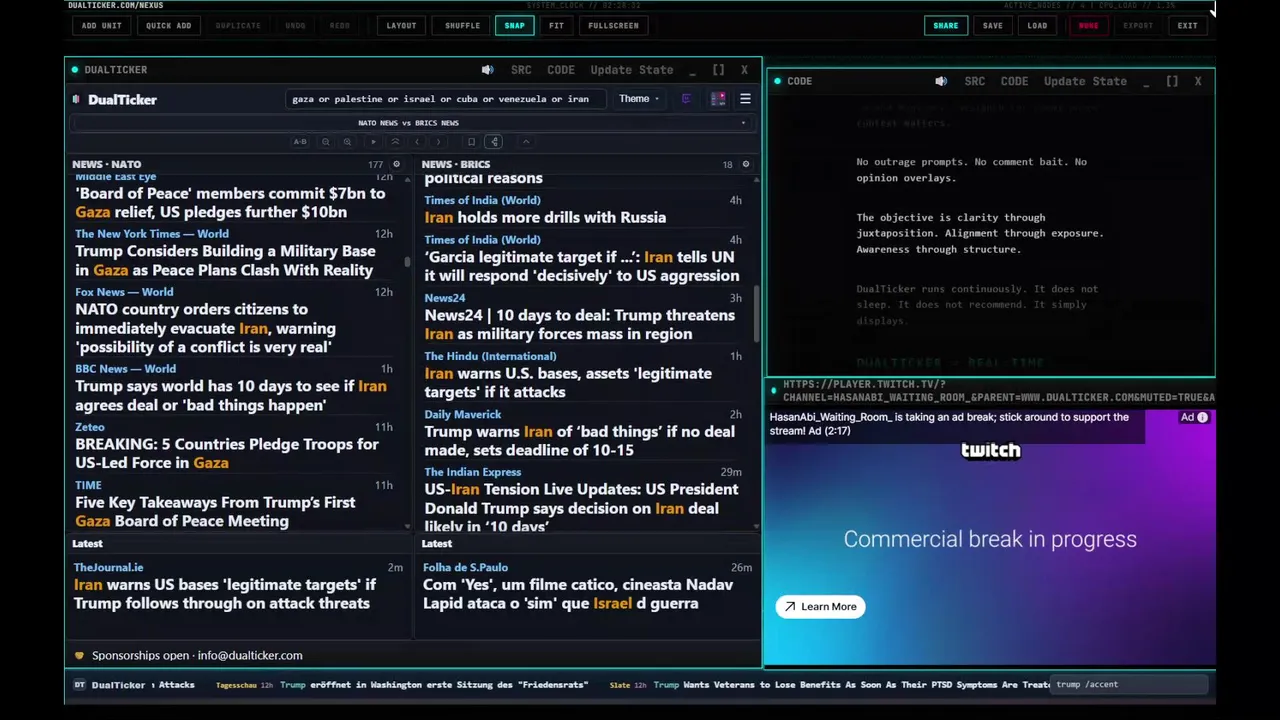Click the sponsorship shield icon
This screenshot has width=1280, height=720.
(x=79, y=656)
